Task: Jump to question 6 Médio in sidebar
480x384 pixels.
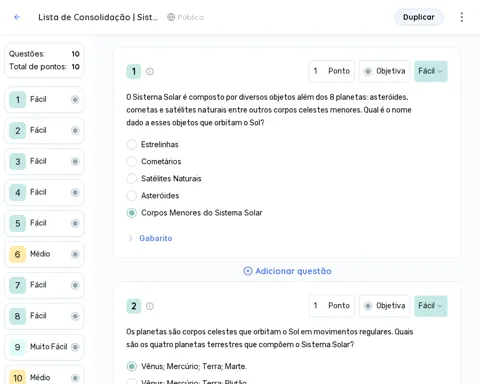Action: click(x=44, y=254)
